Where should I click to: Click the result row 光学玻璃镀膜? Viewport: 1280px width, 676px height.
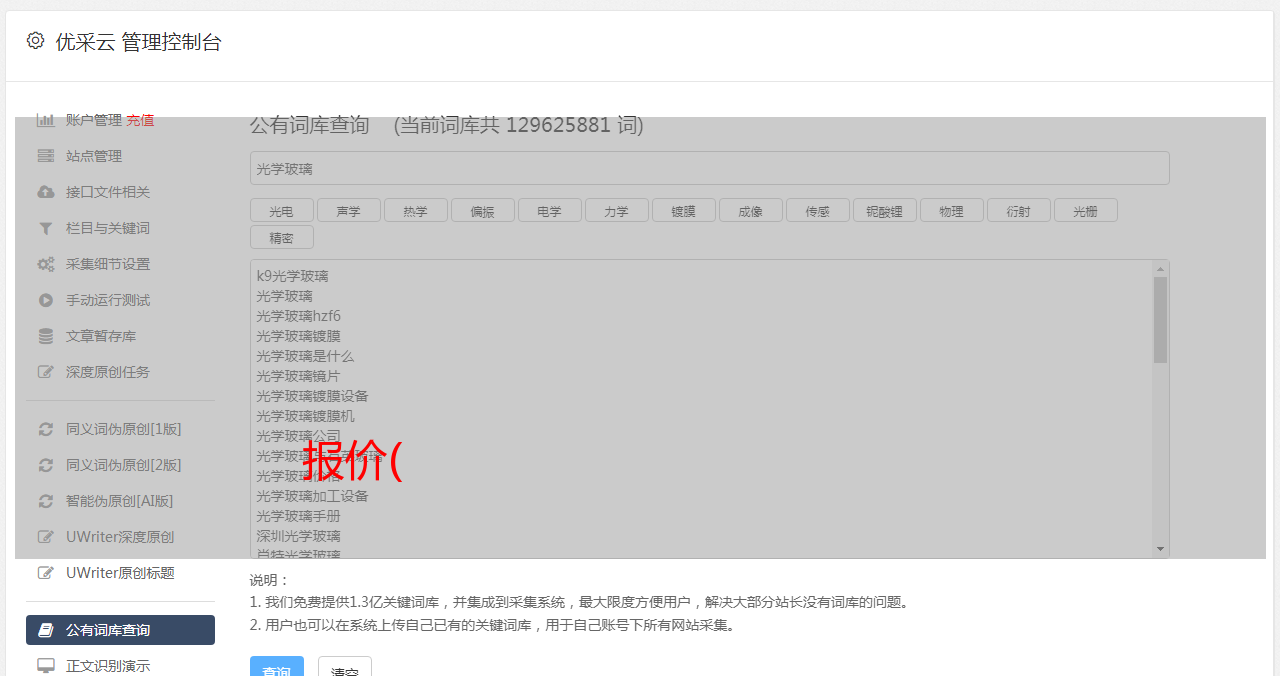click(298, 336)
